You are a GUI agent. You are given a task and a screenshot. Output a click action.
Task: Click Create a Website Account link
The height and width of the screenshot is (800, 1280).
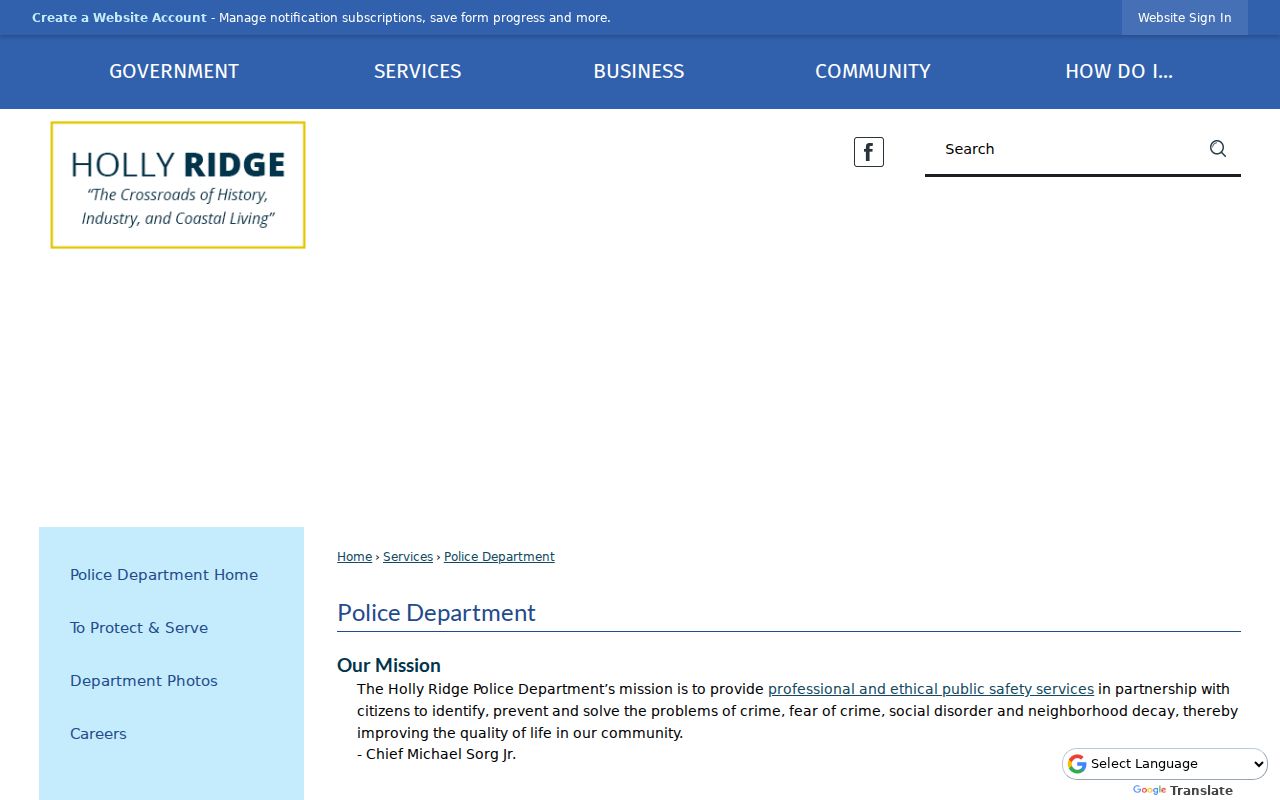119,18
